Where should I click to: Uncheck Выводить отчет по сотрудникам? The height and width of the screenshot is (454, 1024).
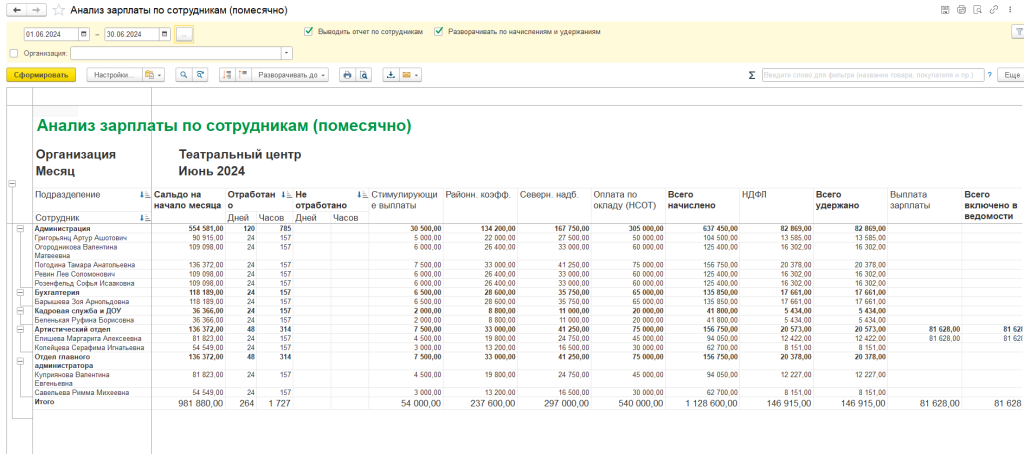(x=309, y=32)
